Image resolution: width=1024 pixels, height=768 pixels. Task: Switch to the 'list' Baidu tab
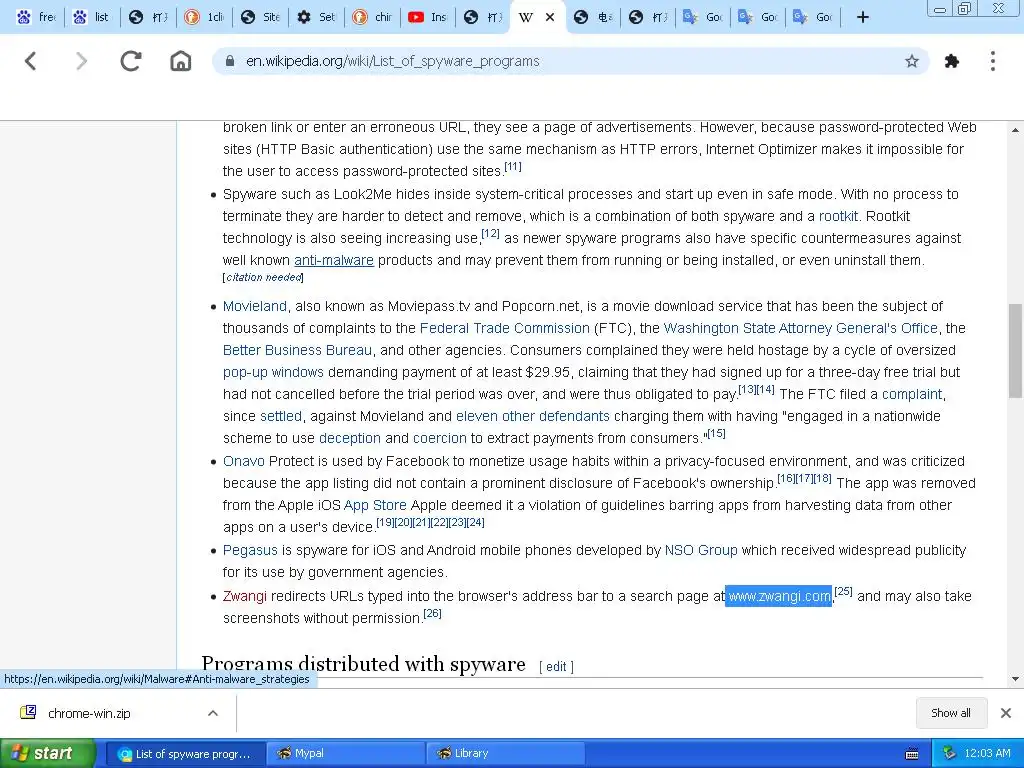[91, 17]
